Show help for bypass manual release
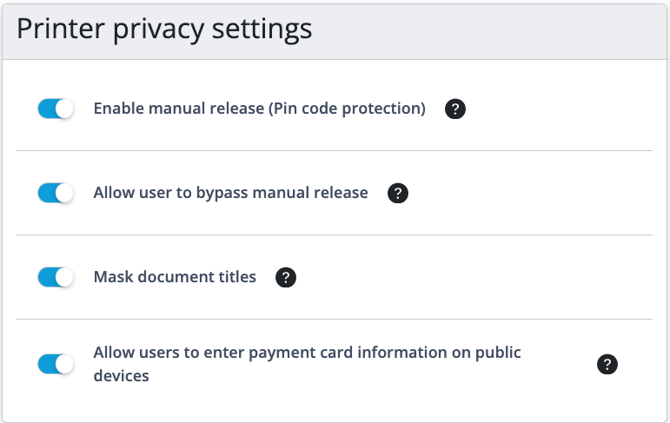The image size is (670, 423). [397, 193]
